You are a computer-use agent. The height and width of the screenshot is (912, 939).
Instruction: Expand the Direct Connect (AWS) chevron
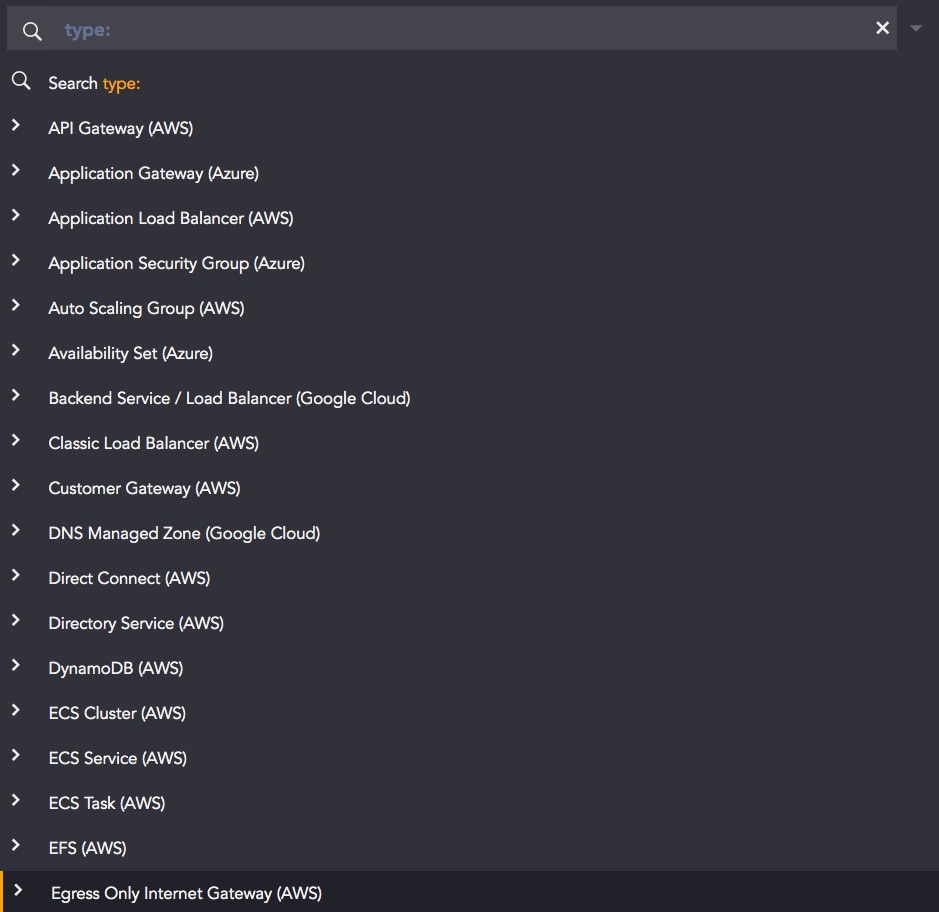tap(16, 575)
